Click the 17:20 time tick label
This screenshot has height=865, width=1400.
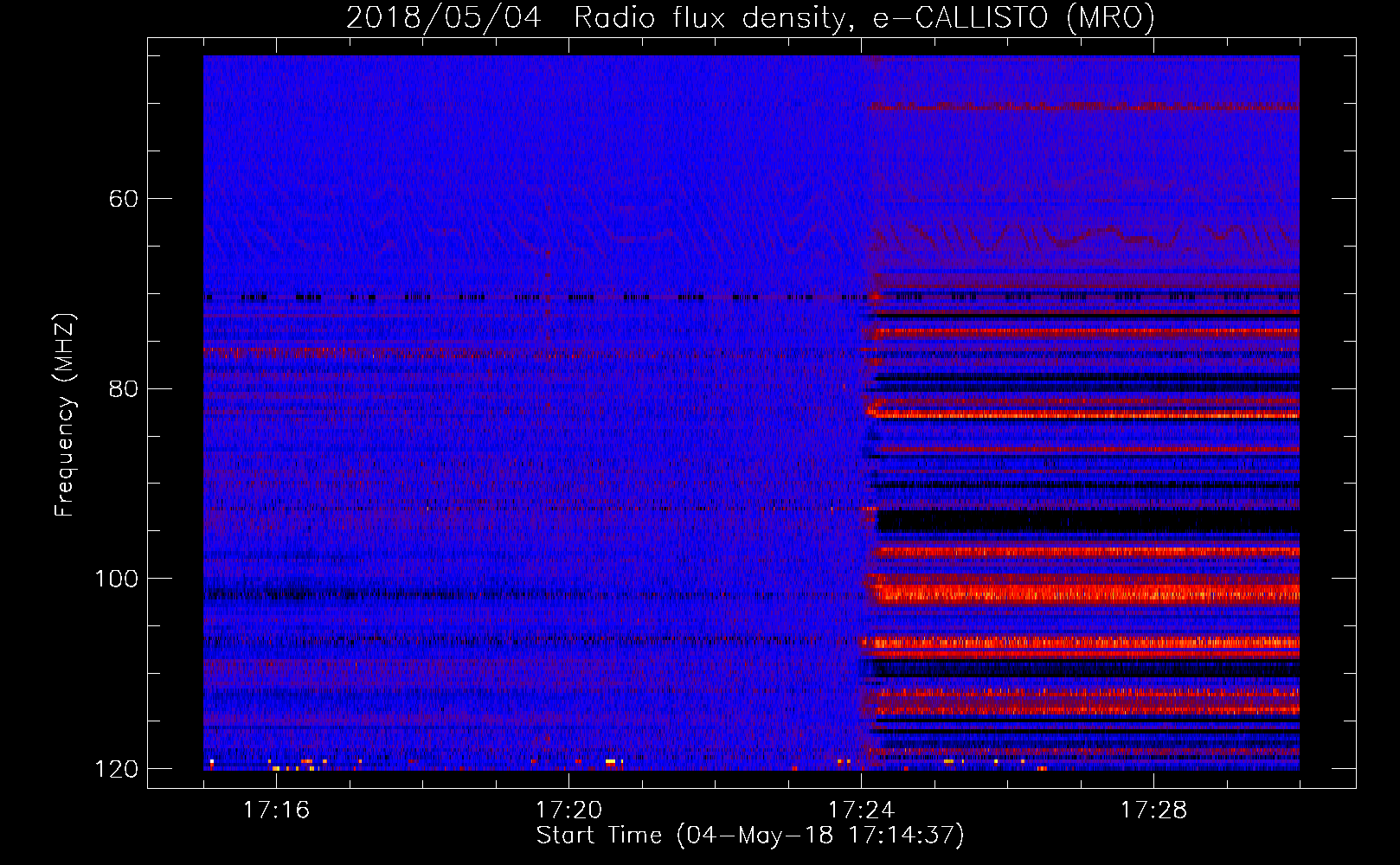point(568,810)
